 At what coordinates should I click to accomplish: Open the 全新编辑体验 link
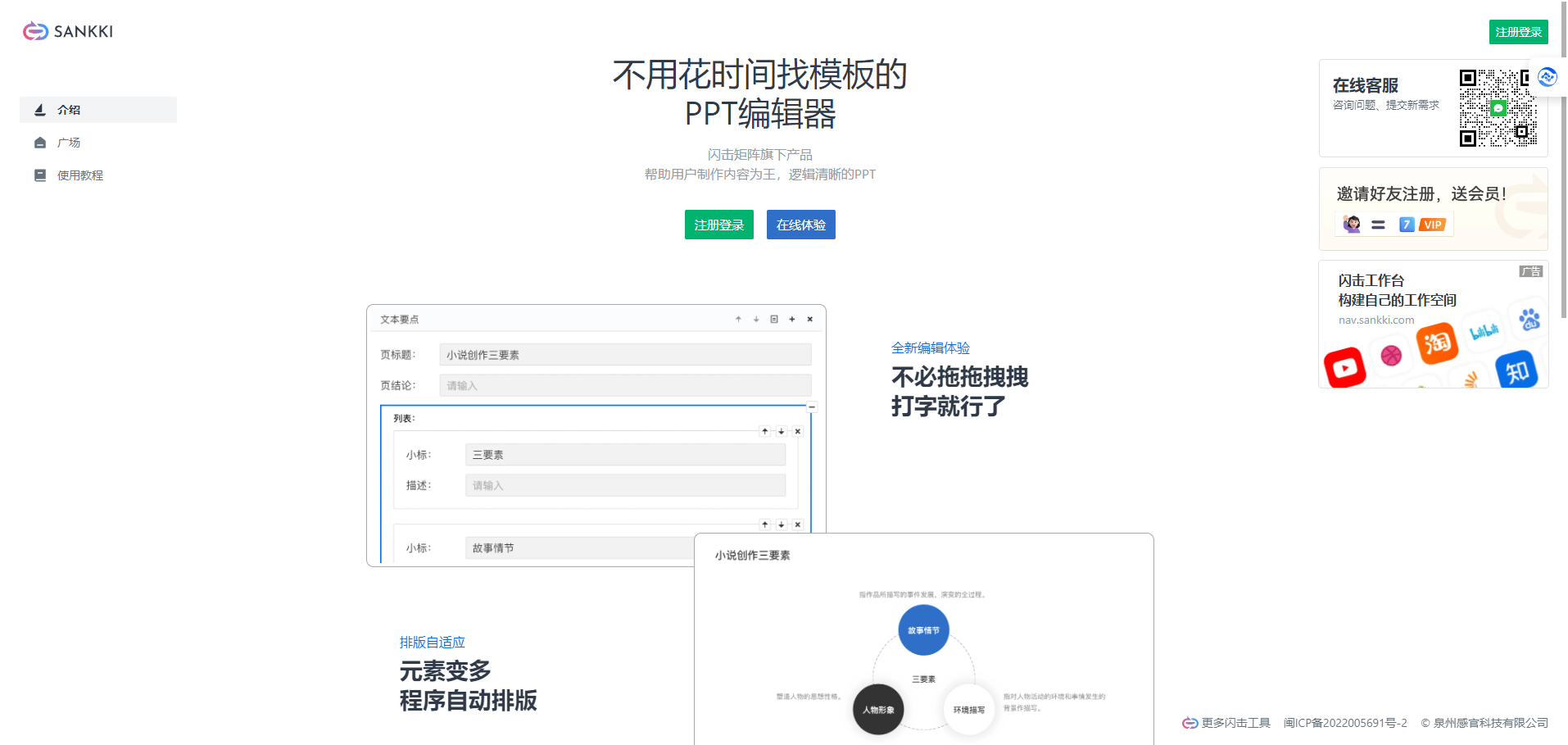[930, 348]
